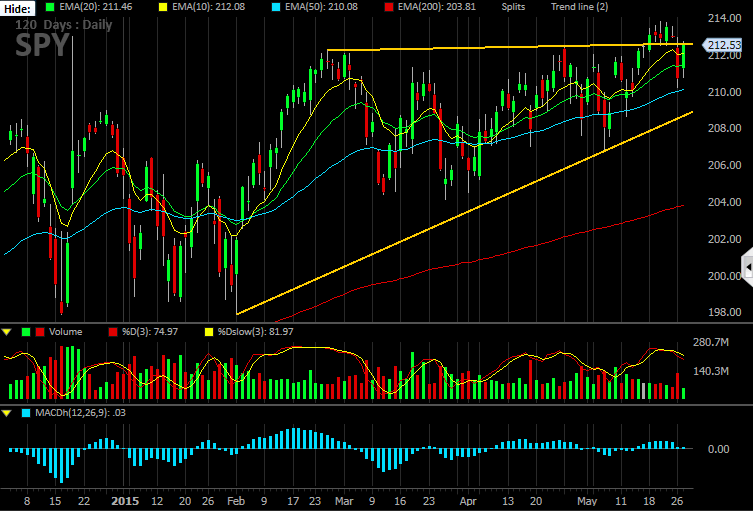753x511 pixels.
Task: Toggle the cyan EMA(50) color square
Action: click(x=275, y=7)
